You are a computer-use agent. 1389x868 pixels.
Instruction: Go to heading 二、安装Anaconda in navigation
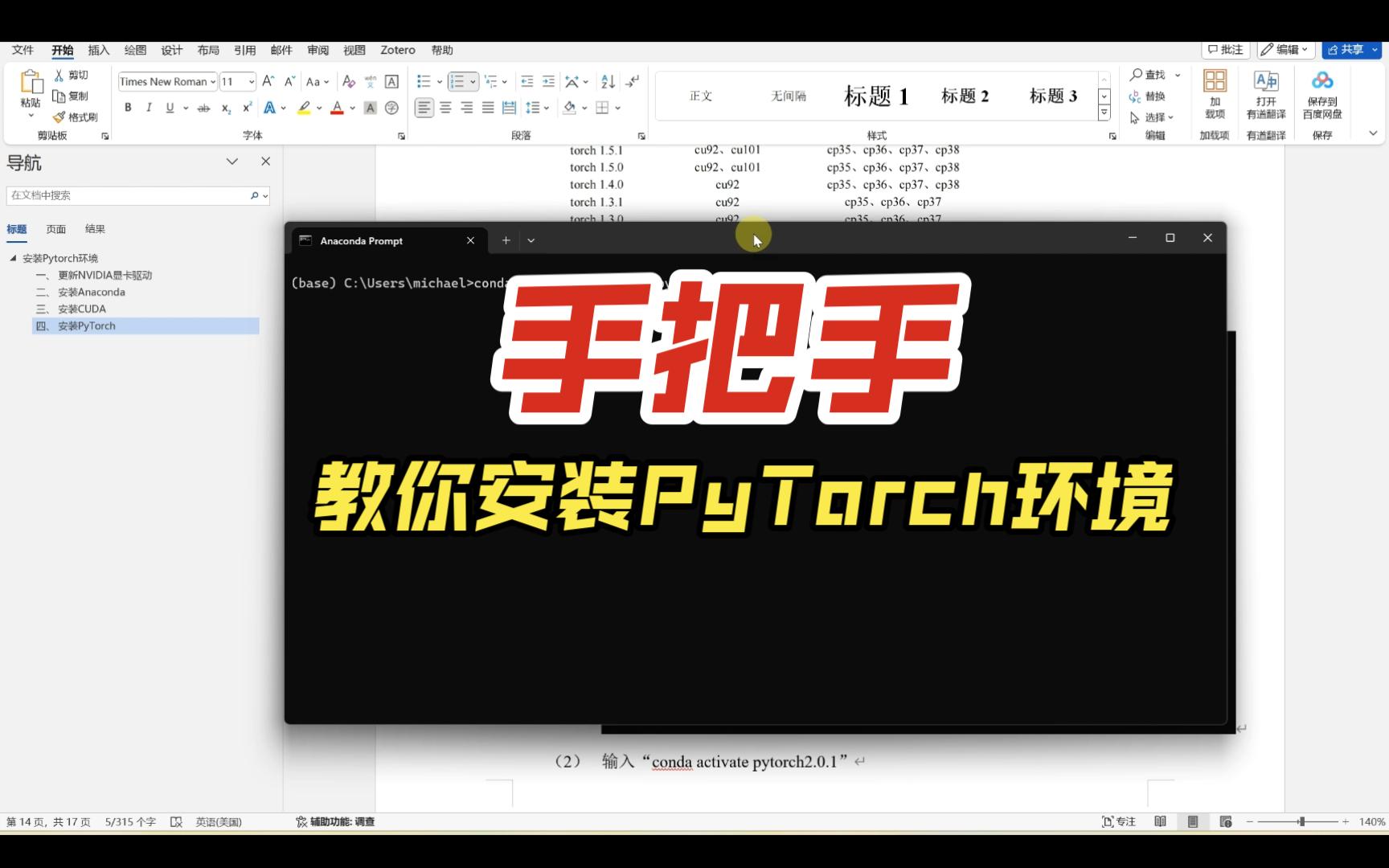tap(91, 292)
